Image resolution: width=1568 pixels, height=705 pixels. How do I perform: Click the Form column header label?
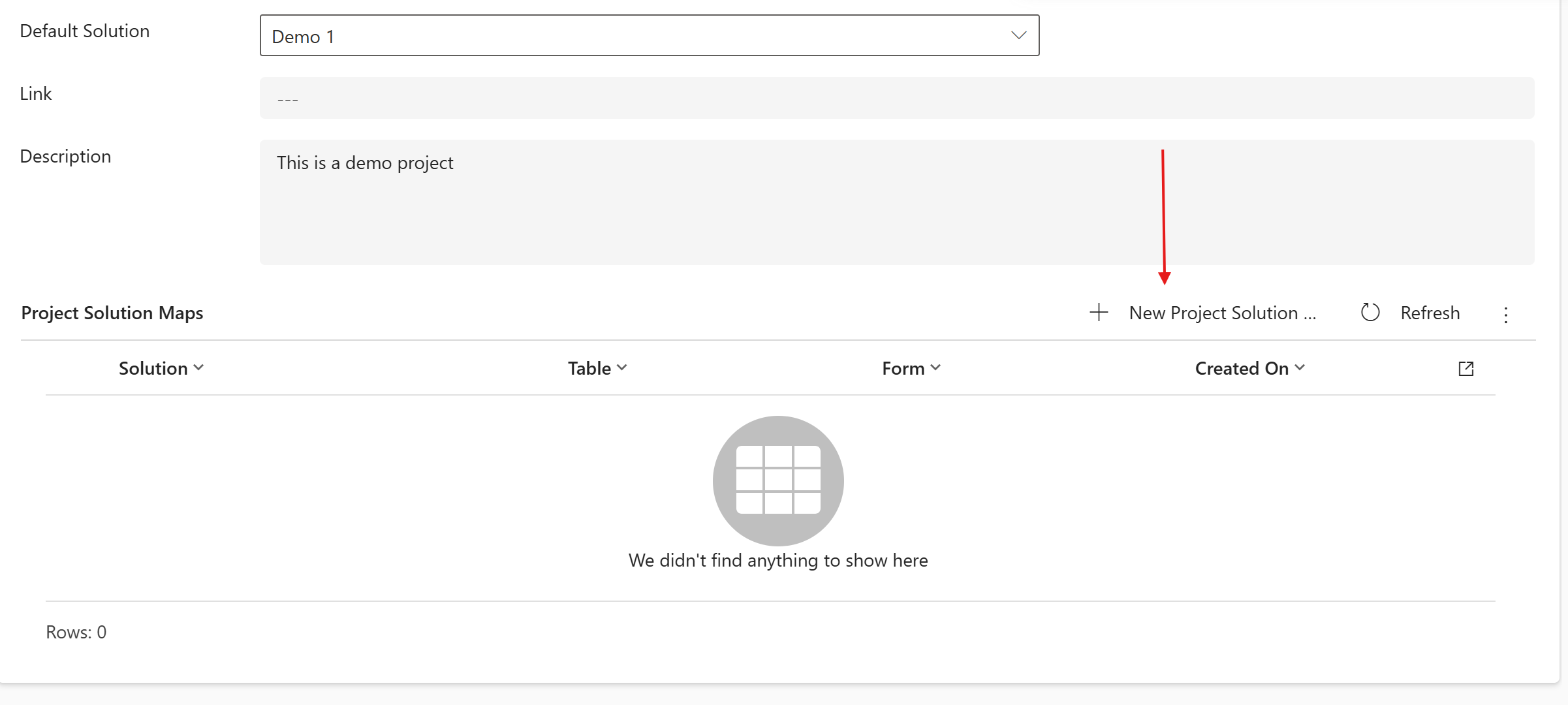(x=903, y=368)
